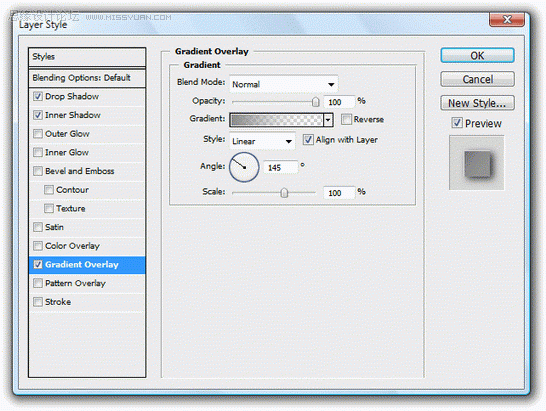The height and width of the screenshot is (411, 546).
Task: Enable the Outer Glow checkbox
Action: [x=38, y=134]
